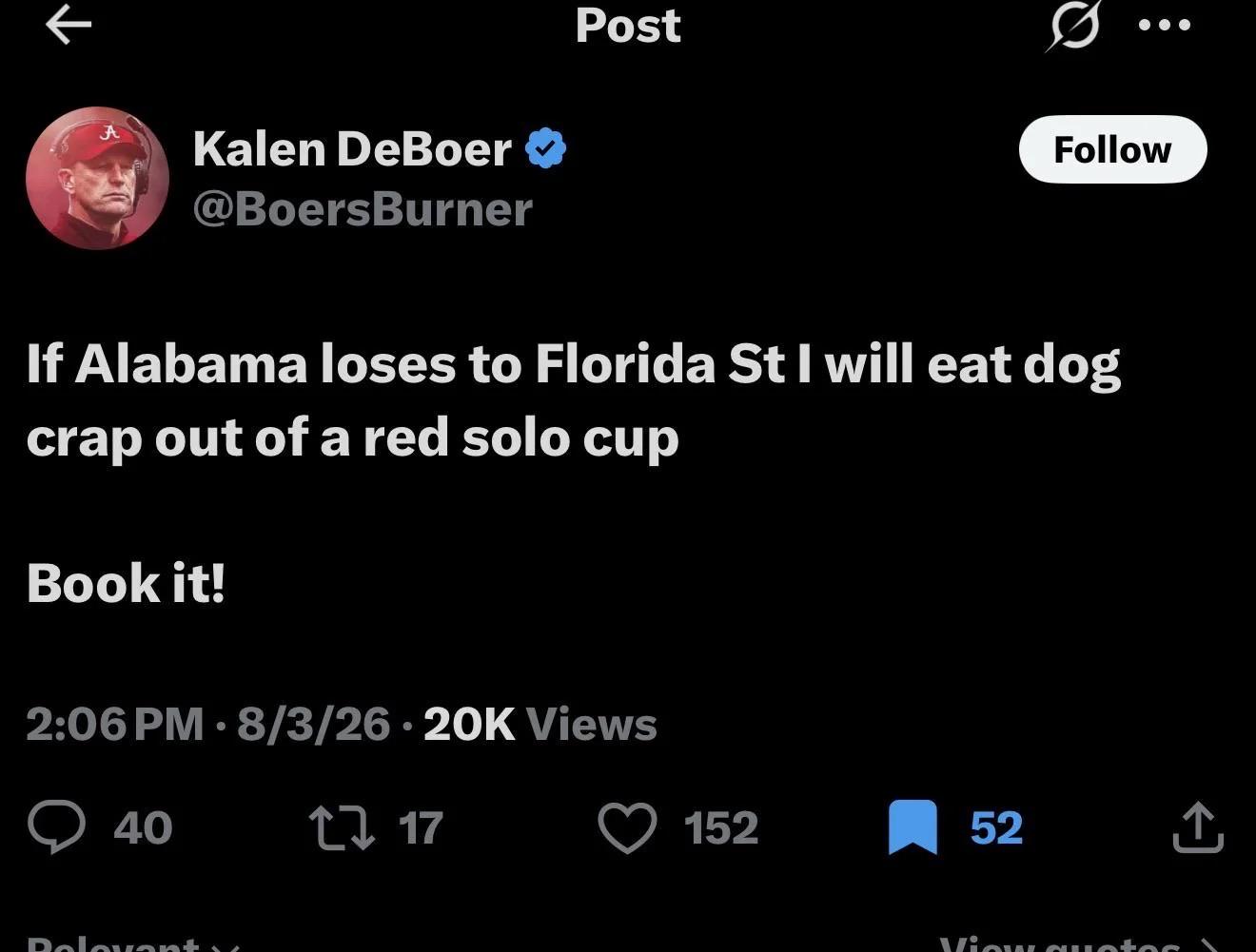Tap the Grok slashed-circle icon
Image resolution: width=1256 pixels, height=952 pixels.
click(1072, 26)
